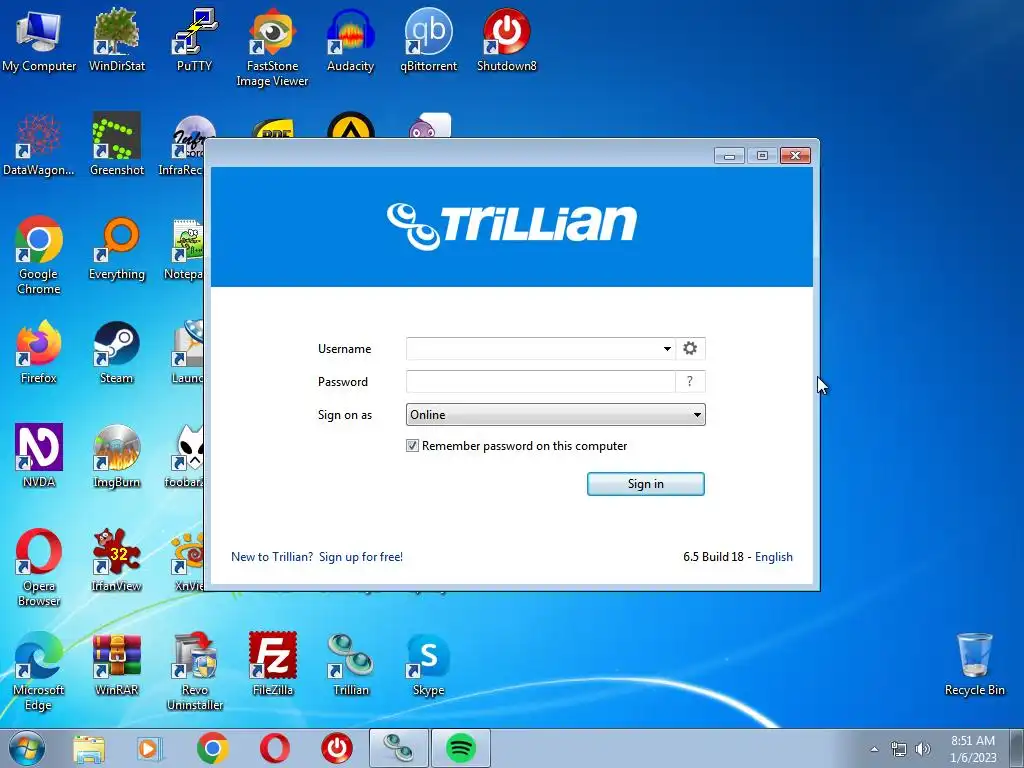Viewport: 1024px width, 768px height.
Task: Select the Firefox desktop icon
Action: pos(39,352)
